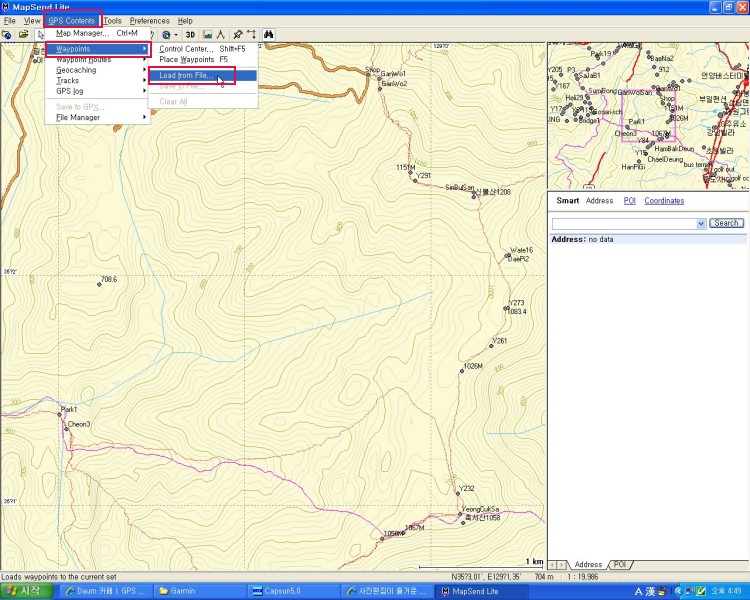Select the route creation tool icon
Image resolution: width=750 pixels, height=600 pixels.
click(251, 34)
